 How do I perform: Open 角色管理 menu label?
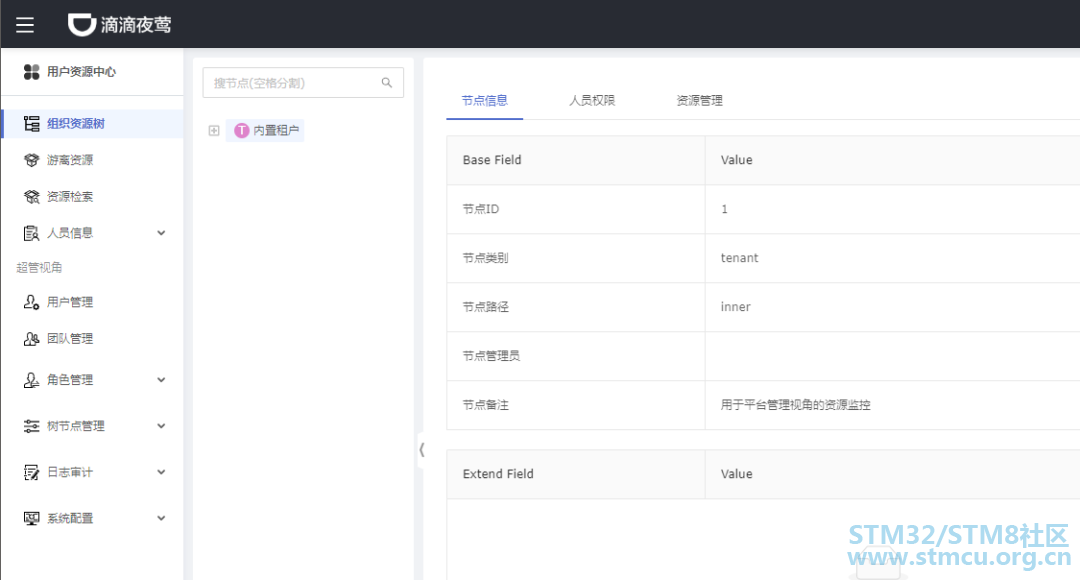[70, 380]
